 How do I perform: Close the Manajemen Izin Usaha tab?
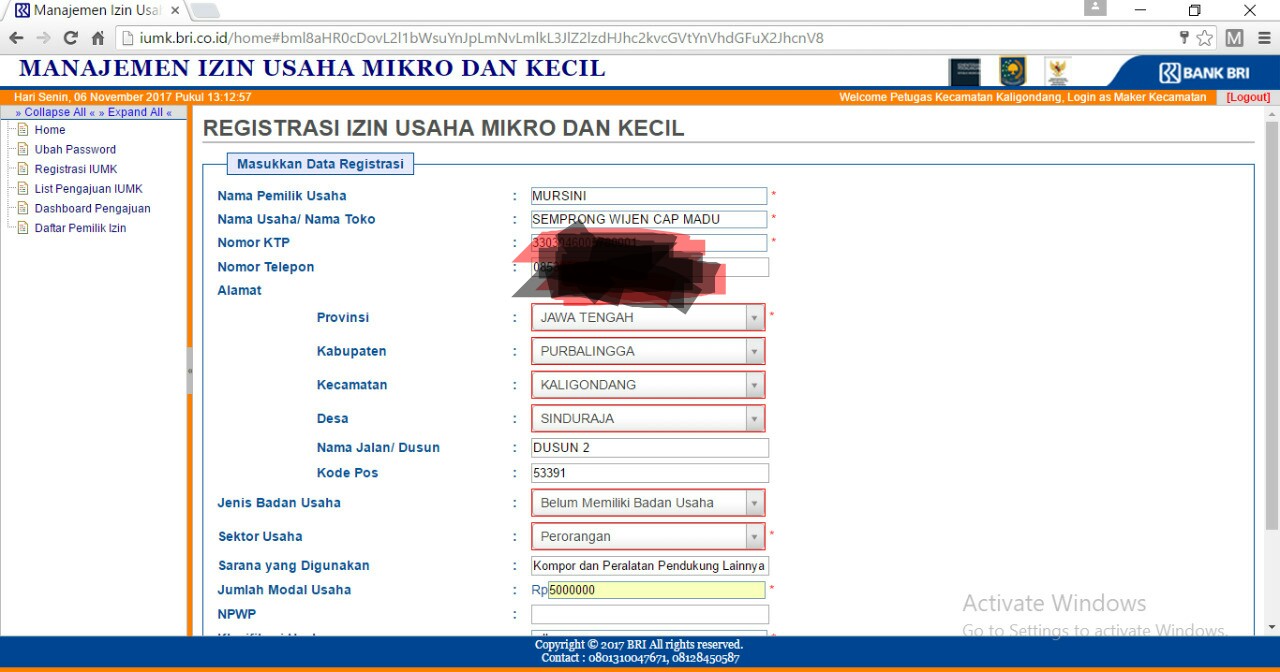[175, 10]
